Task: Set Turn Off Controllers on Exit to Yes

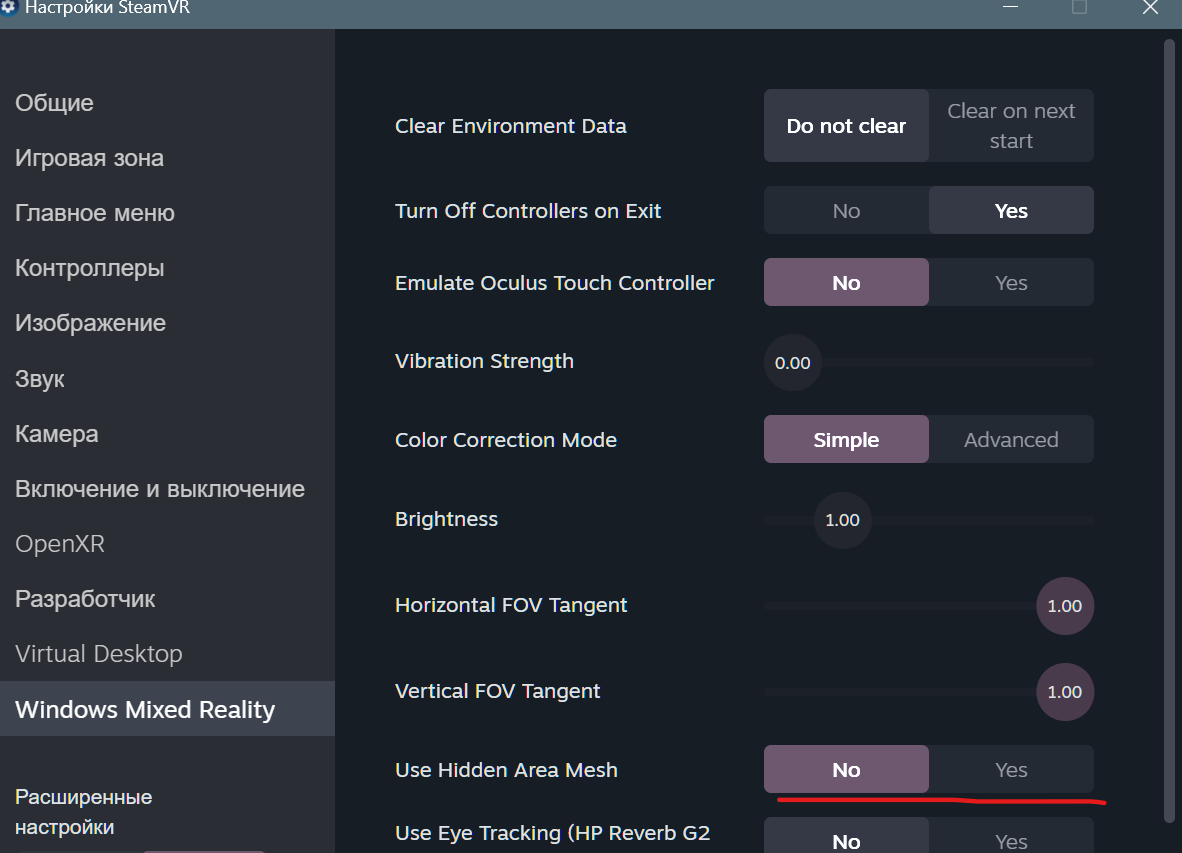Action: (1011, 210)
